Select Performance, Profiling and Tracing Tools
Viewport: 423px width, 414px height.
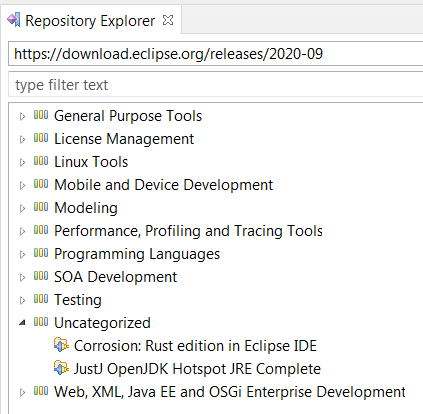[x=188, y=231]
